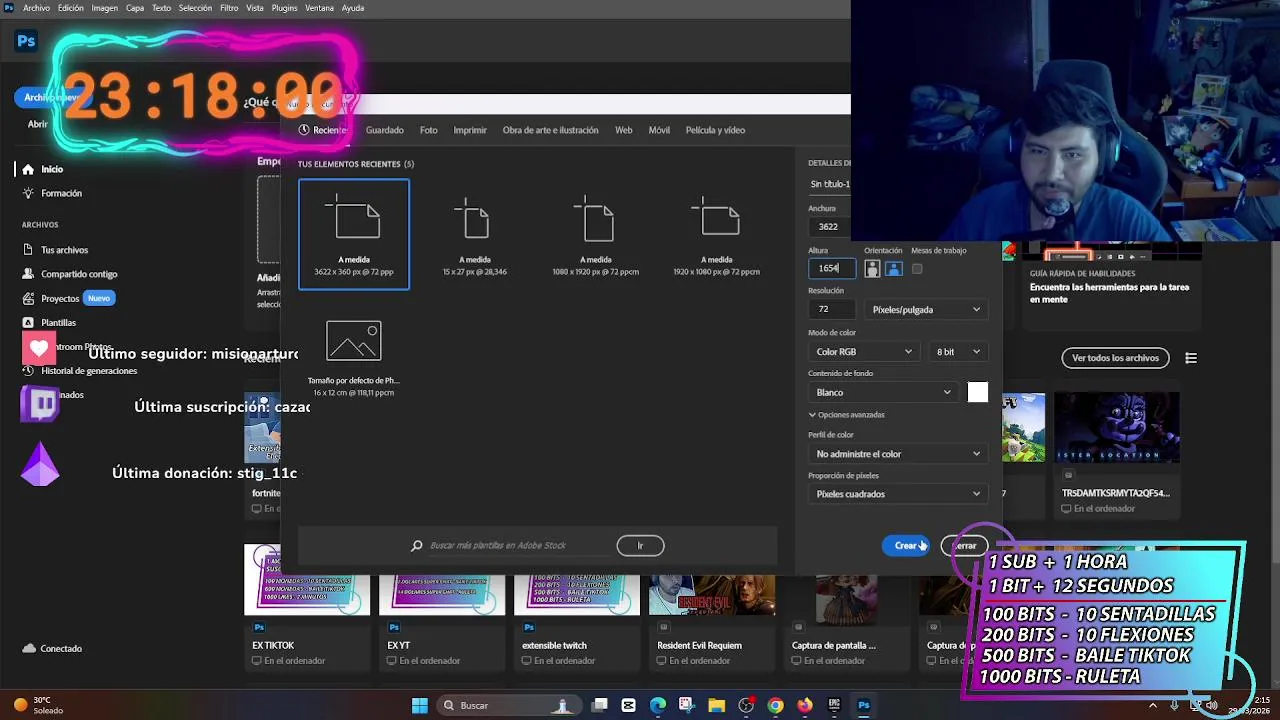Switch the file list to list view
The width and height of the screenshot is (1280, 720).
1191,358
